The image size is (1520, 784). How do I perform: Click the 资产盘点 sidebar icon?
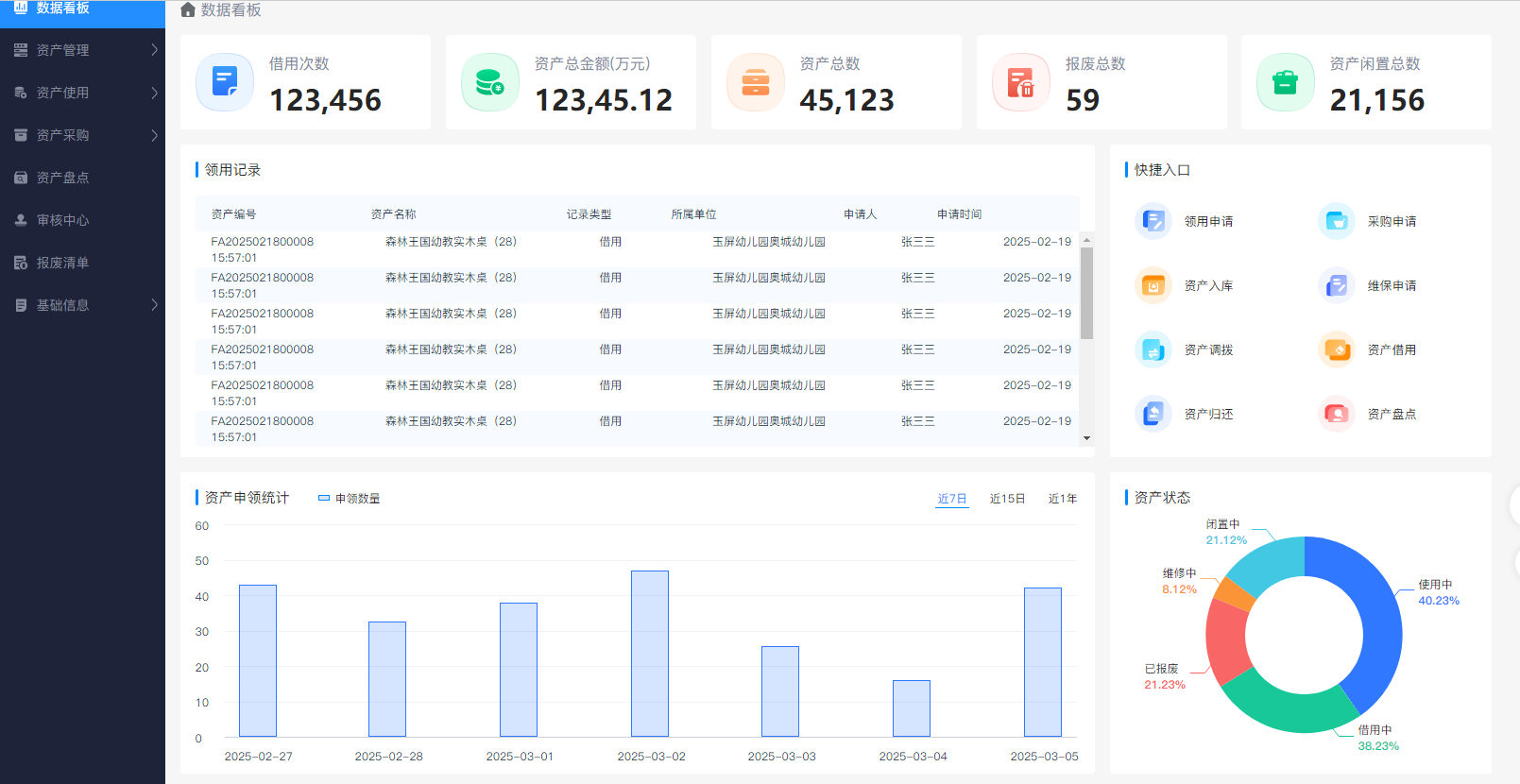tap(21, 178)
